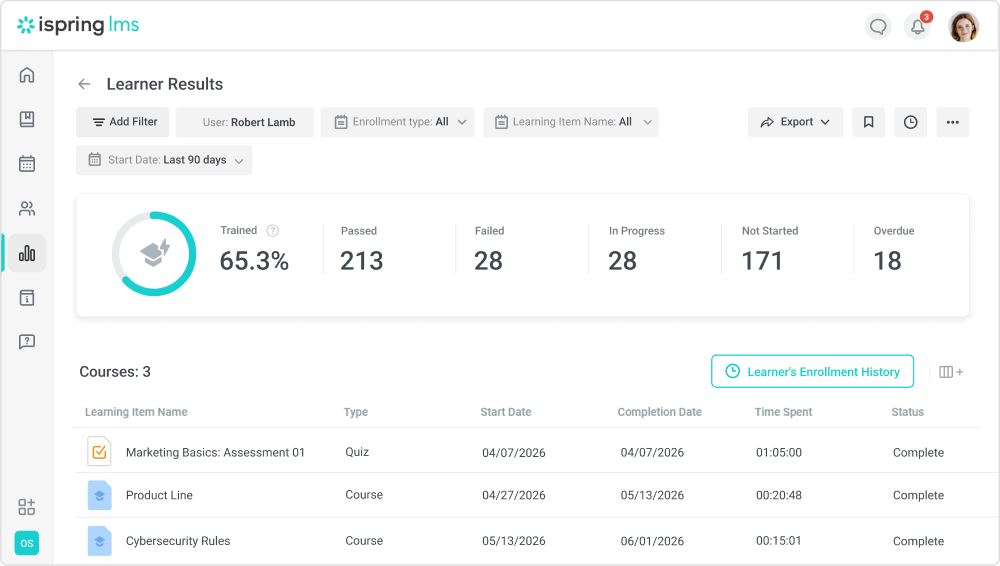The width and height of the screenshot is (1000, 566).
Task: Open the chat messages bubble icon
Action: pos(878,27)
